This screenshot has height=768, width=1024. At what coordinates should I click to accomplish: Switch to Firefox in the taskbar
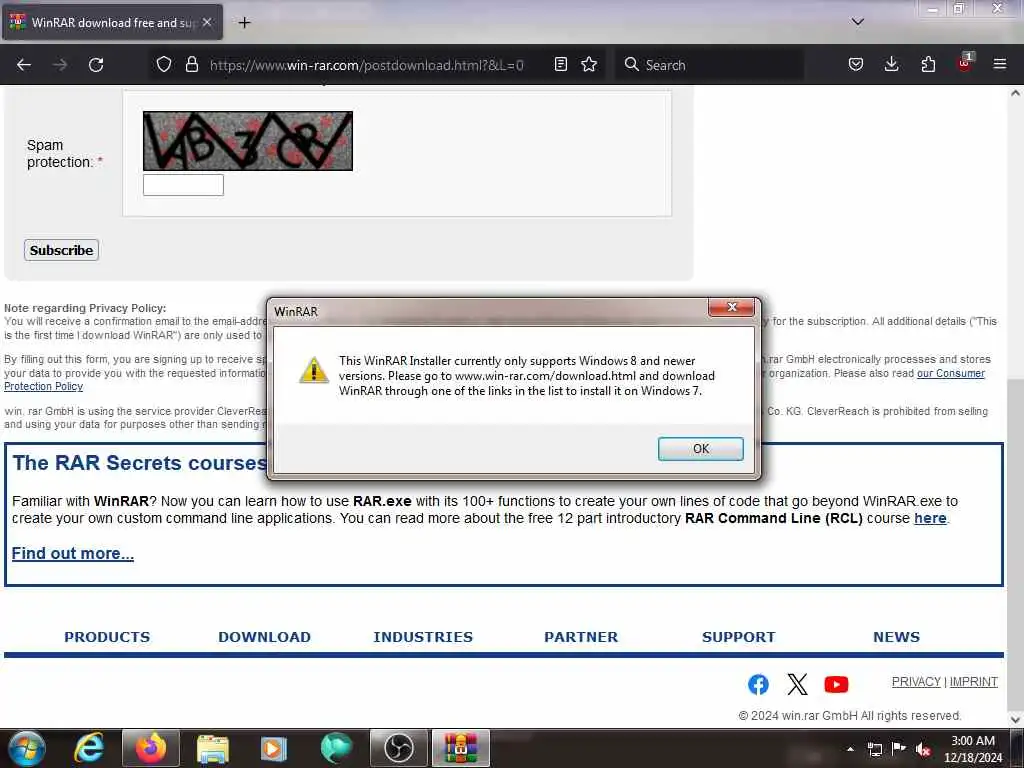pyautogui.click(x=151, y=748)
